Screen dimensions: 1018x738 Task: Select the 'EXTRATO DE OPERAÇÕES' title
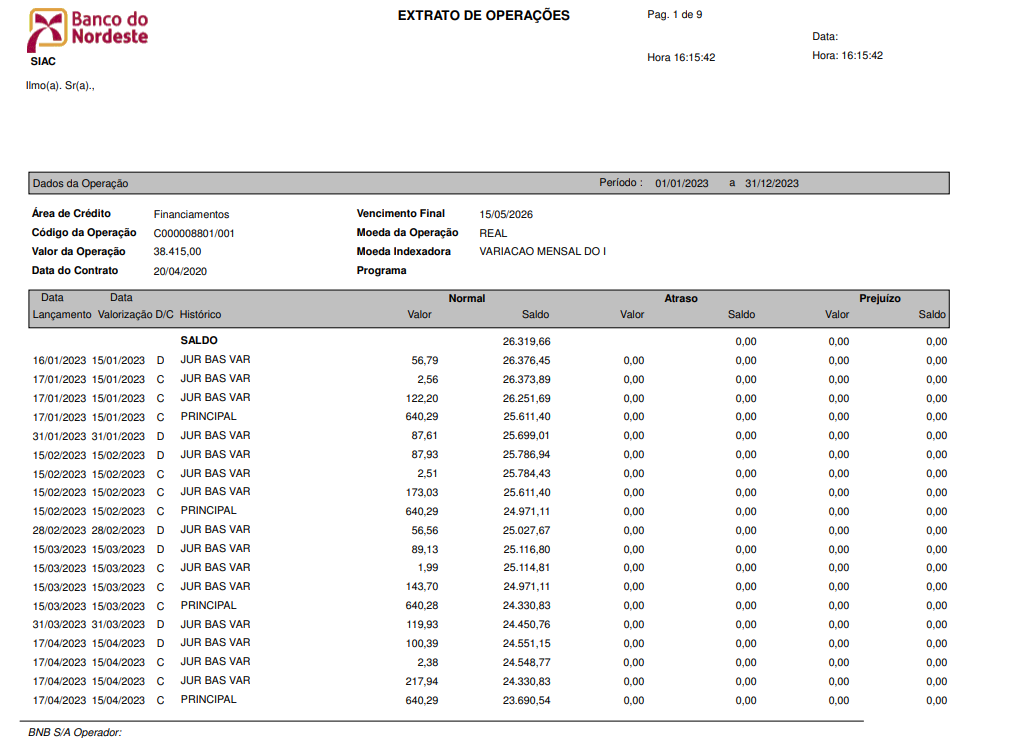[484, 16]
